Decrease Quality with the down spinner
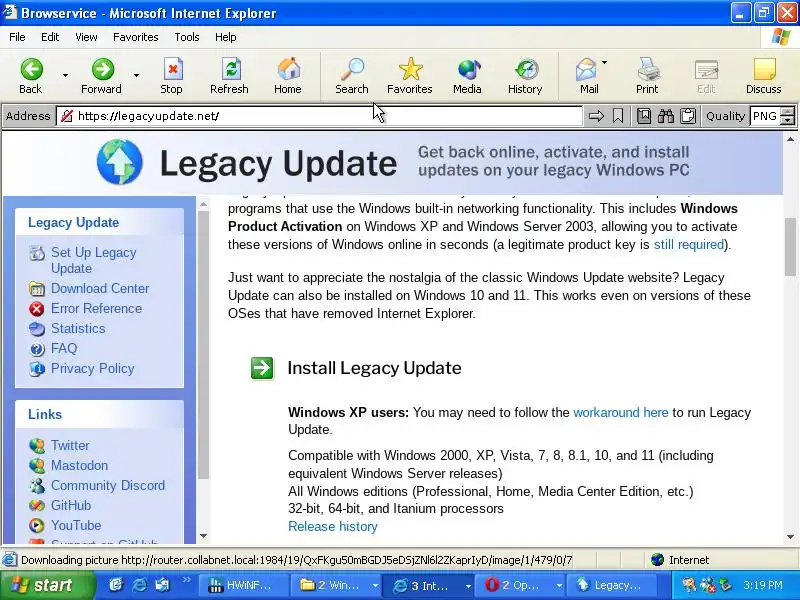 pyautogui.click(x=789, y=121)
